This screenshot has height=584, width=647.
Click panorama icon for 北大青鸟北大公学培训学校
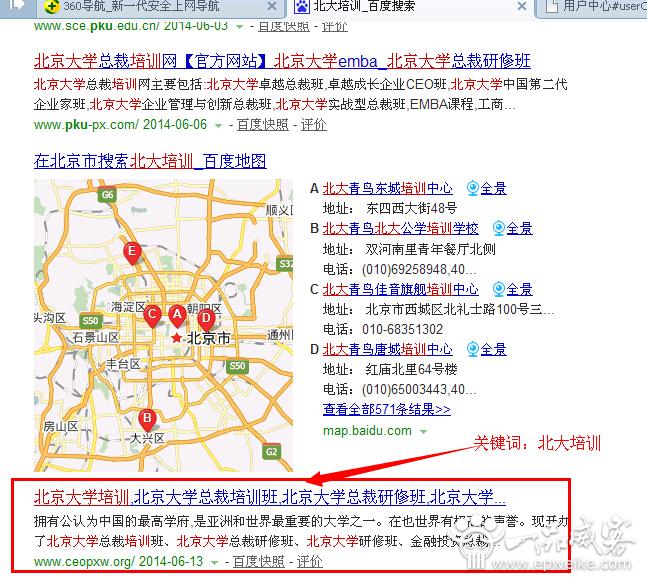pyautogui.click(x=499, y=229)
